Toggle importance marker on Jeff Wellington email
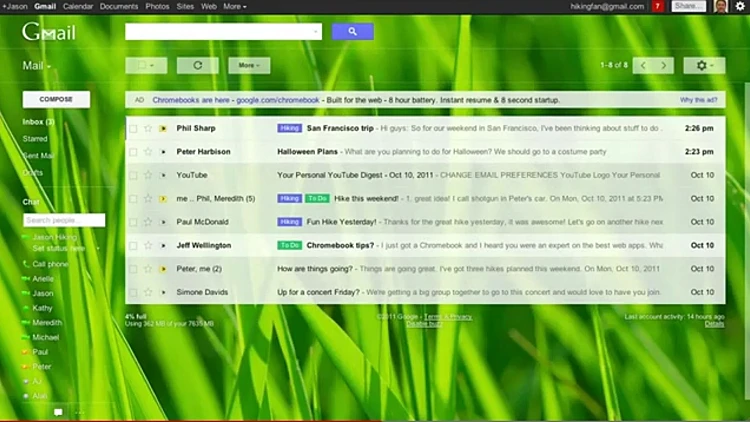750x422 pixels. tap(163, 245)
